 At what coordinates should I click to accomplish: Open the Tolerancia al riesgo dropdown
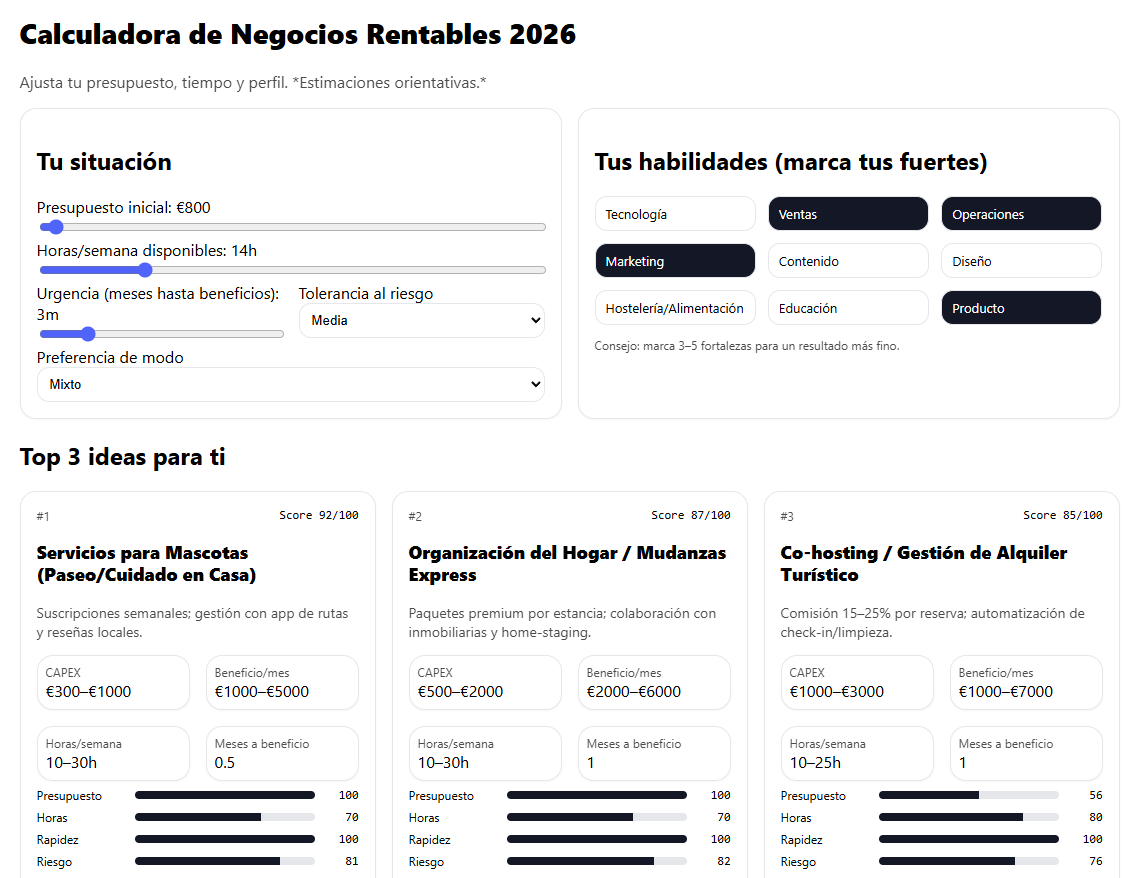422,320
